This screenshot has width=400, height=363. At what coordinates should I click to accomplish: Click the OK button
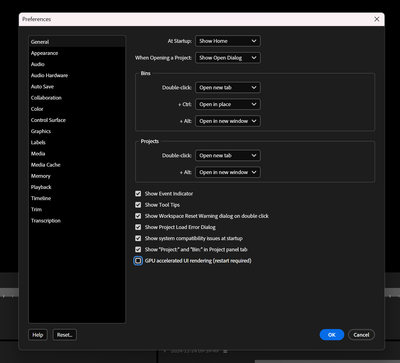point(332,335)
